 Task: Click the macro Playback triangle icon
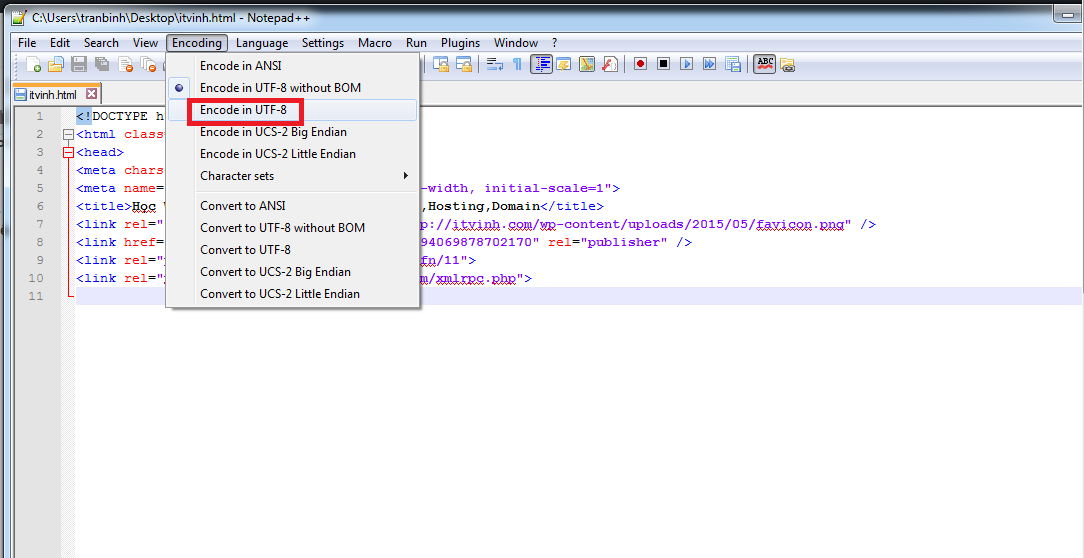click(x=686, y=64)
